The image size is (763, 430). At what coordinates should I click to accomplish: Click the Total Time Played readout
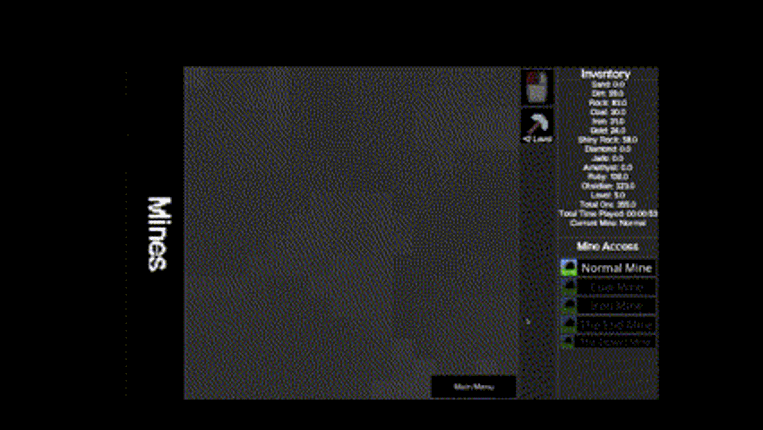(x=608, y=214)
